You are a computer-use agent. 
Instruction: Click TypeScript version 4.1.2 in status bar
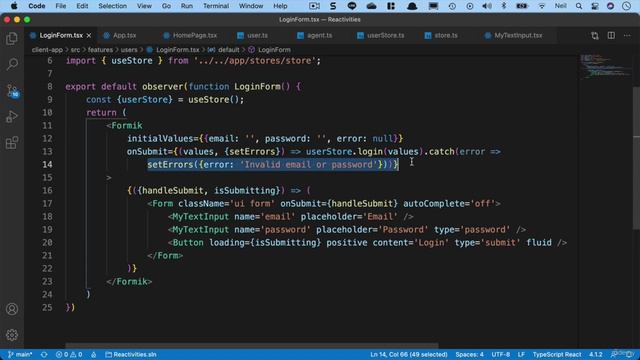(x=596, y=354)
